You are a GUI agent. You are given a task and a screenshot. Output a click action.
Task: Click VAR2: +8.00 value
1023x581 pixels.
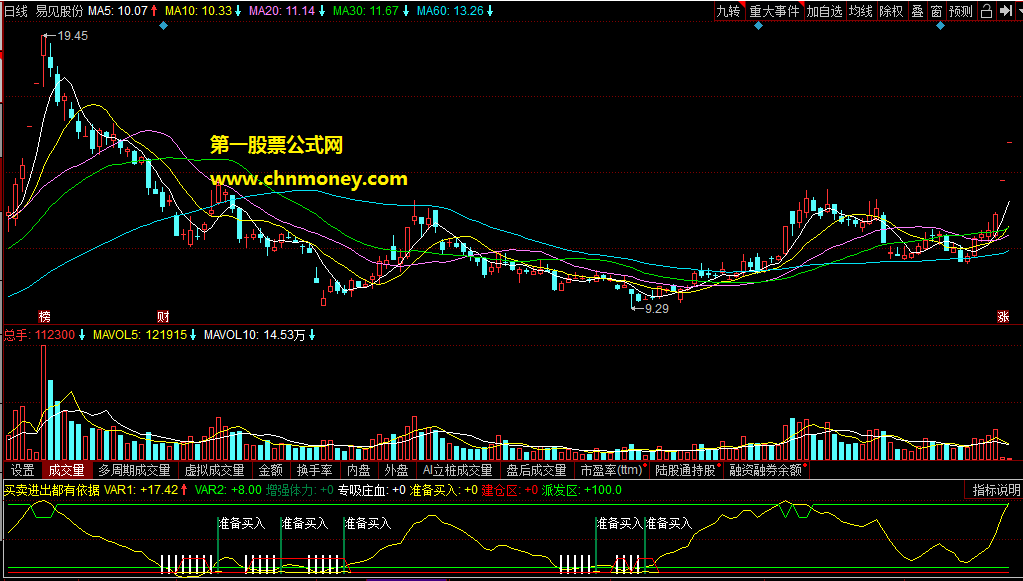coord(228,490)
